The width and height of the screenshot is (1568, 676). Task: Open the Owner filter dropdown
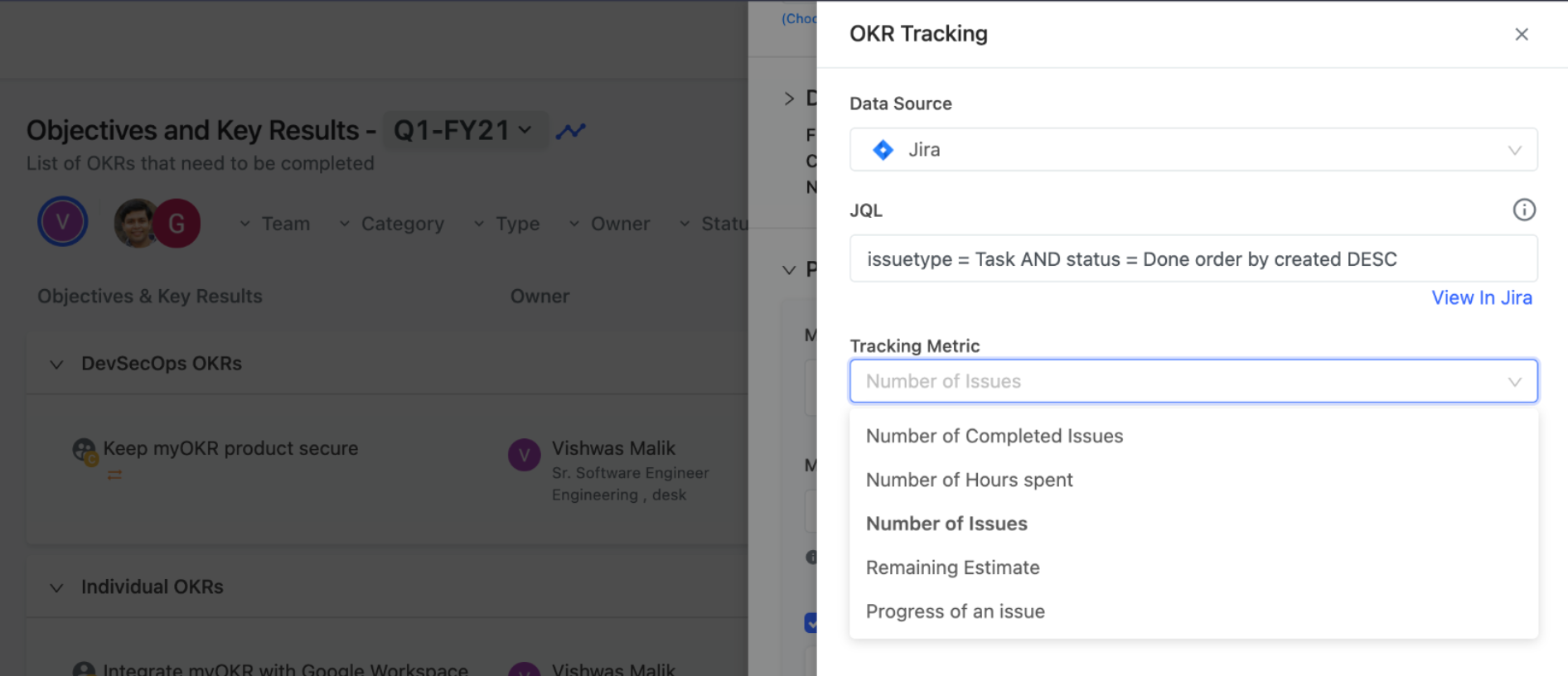click(x=609, y=224)
